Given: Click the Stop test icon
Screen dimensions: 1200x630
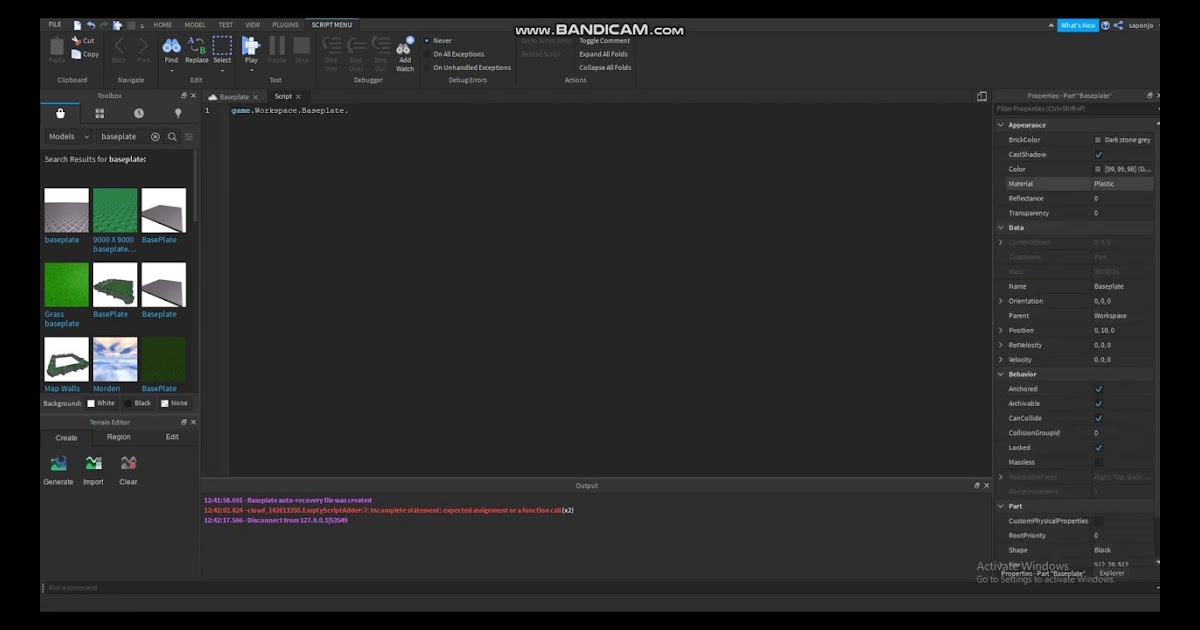Looking at the screenshot, I should coord(302,45).
